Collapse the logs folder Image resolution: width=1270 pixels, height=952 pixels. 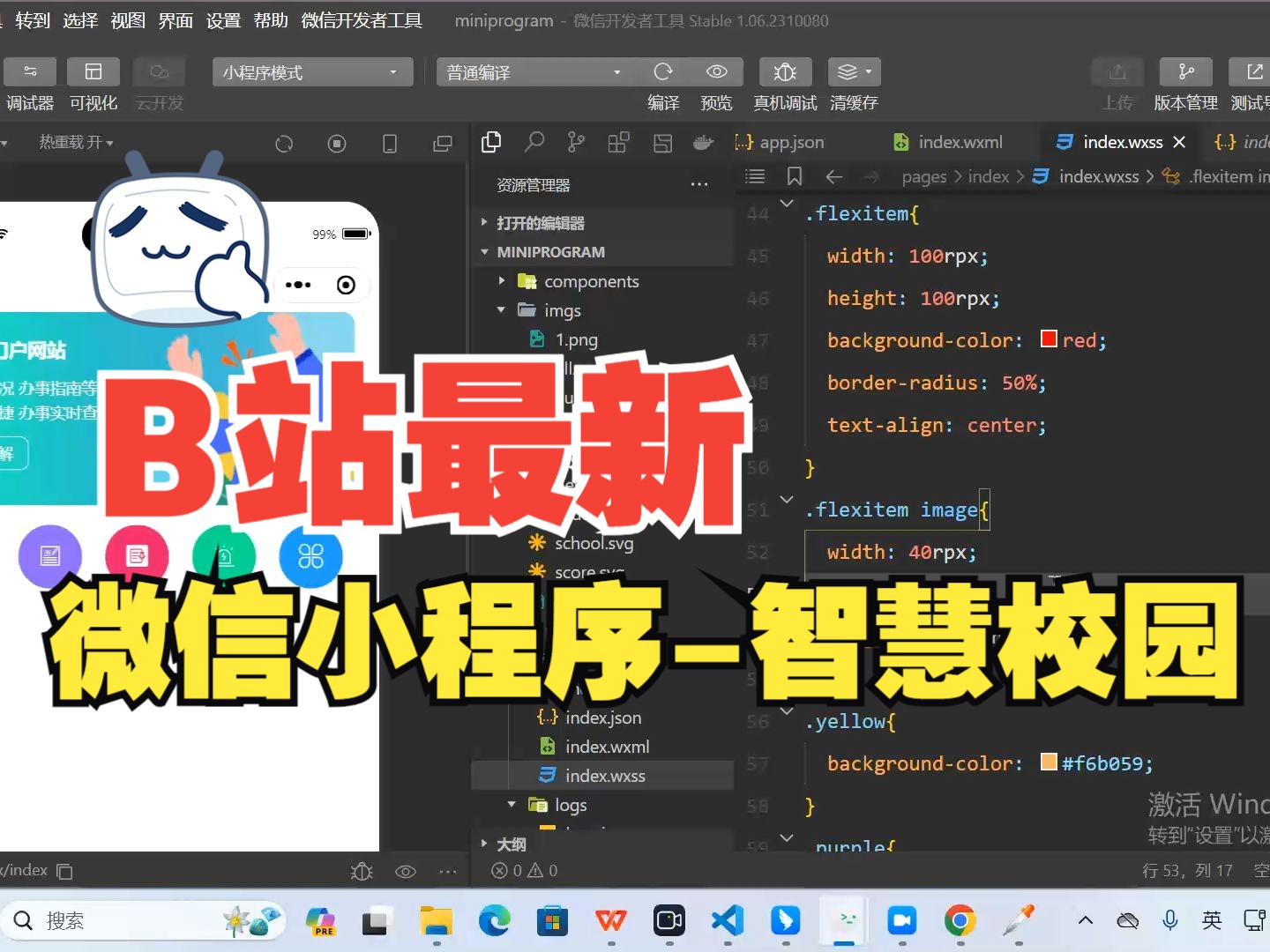[571, 805]
